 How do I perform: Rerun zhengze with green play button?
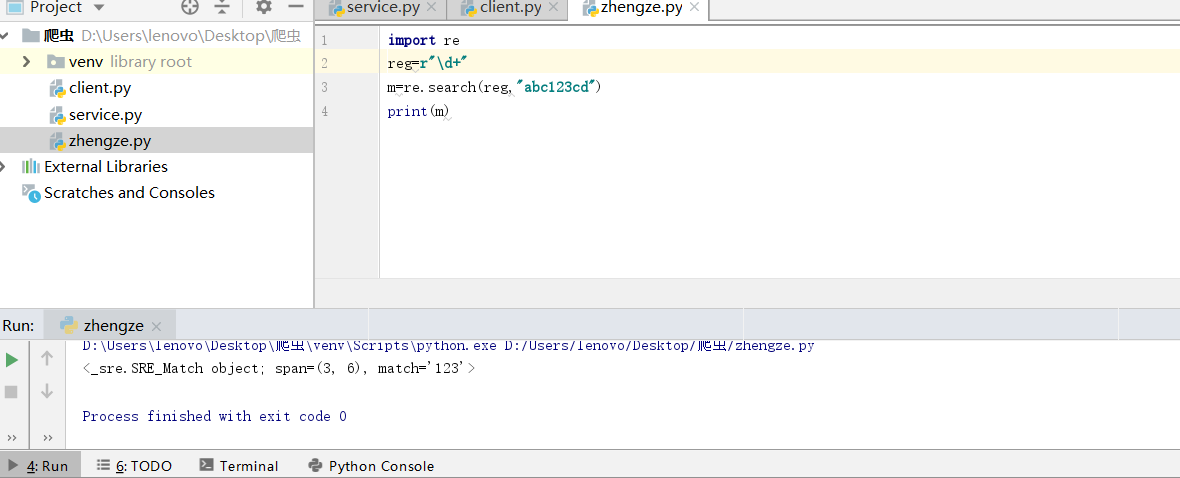point(11,360)
